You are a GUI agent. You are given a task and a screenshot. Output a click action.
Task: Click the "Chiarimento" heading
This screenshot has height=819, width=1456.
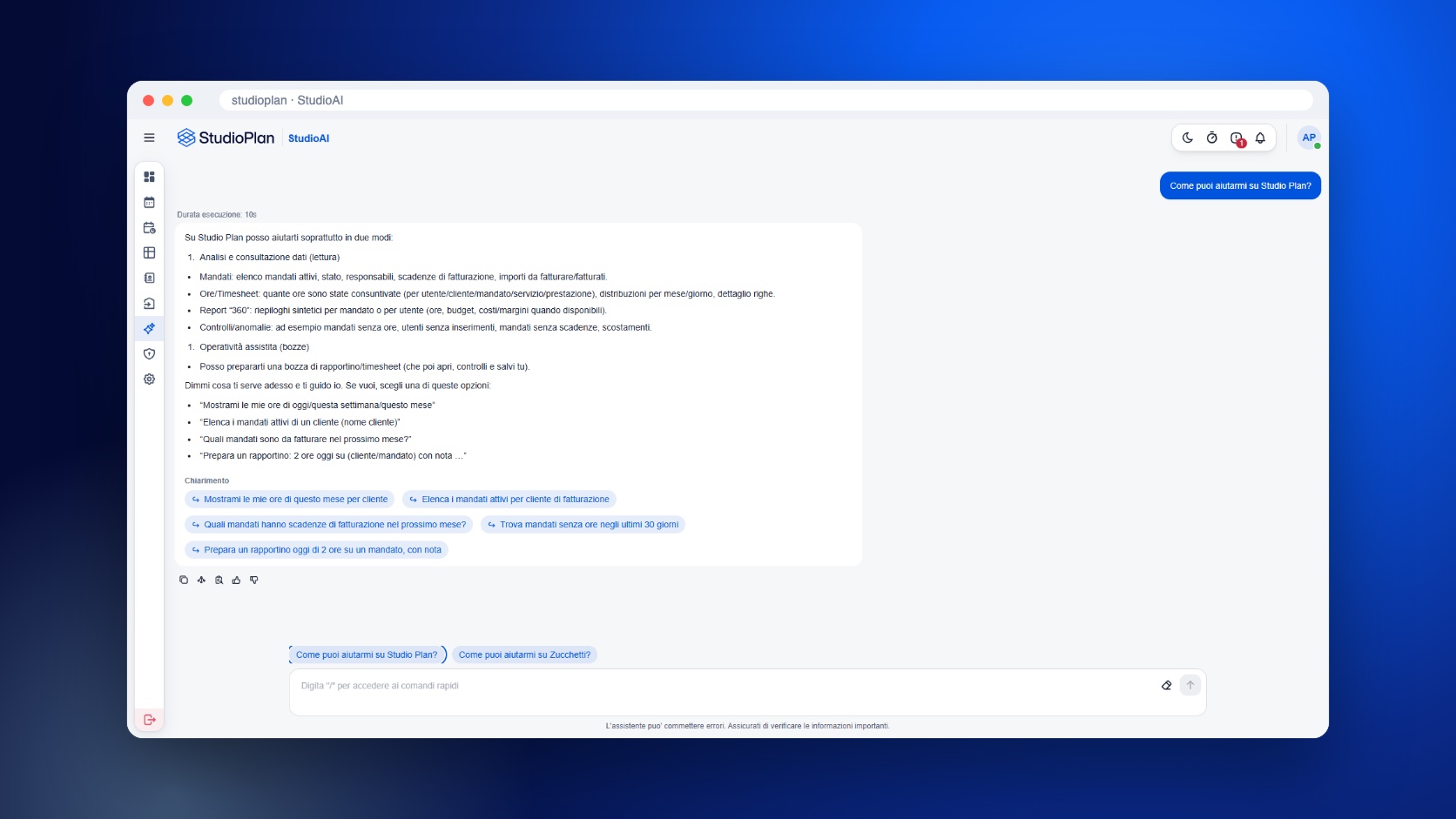pos(206,480)
